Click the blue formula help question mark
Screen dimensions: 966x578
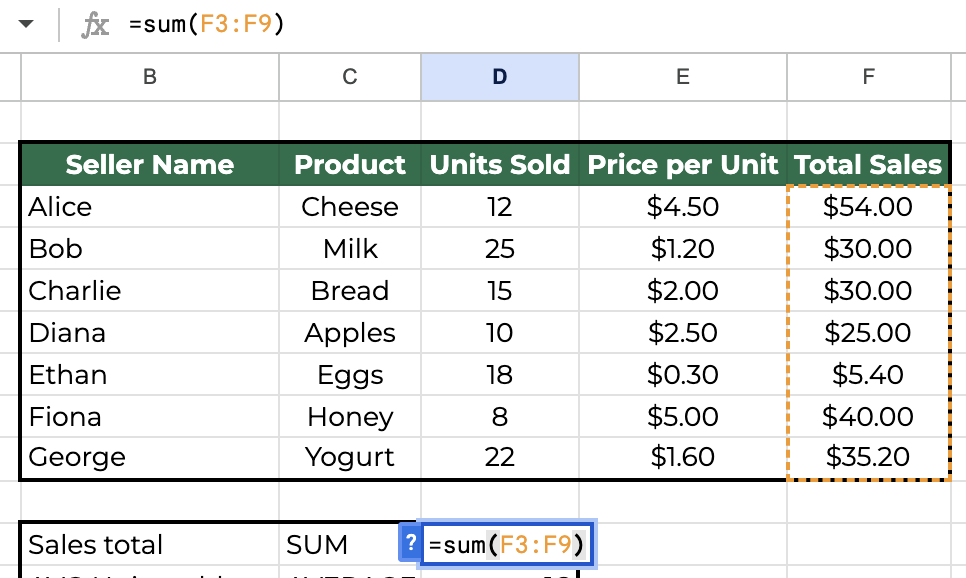coord(410,543)
